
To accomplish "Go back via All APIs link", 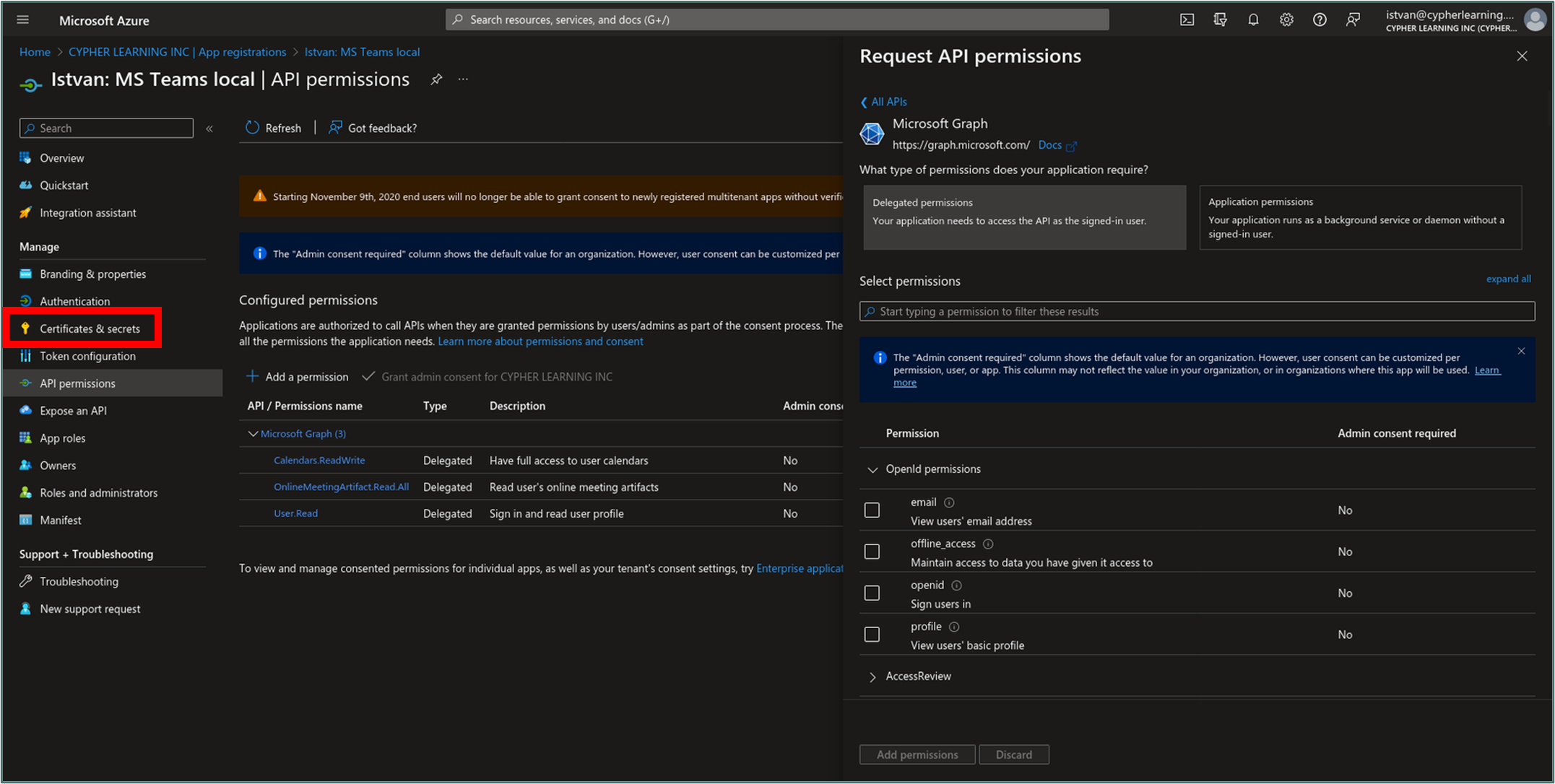I will tap(884, 102).
